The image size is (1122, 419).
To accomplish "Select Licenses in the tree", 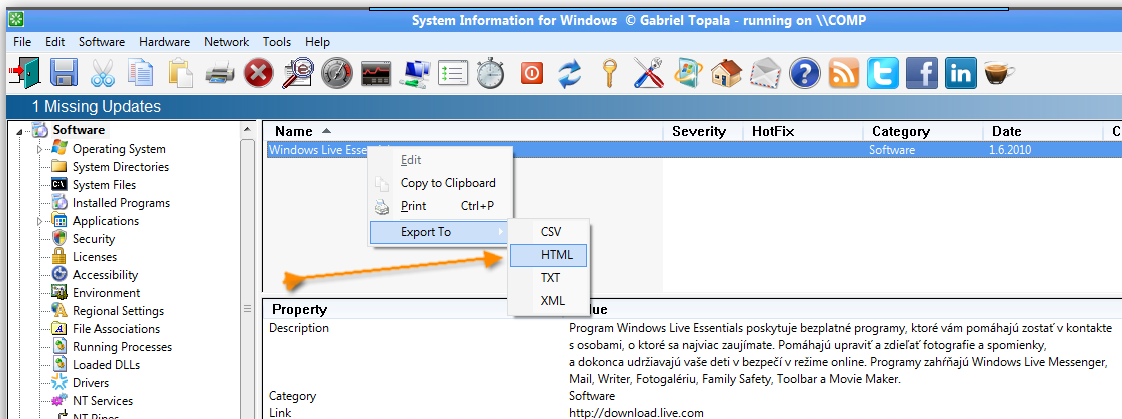I will (95, 257).
